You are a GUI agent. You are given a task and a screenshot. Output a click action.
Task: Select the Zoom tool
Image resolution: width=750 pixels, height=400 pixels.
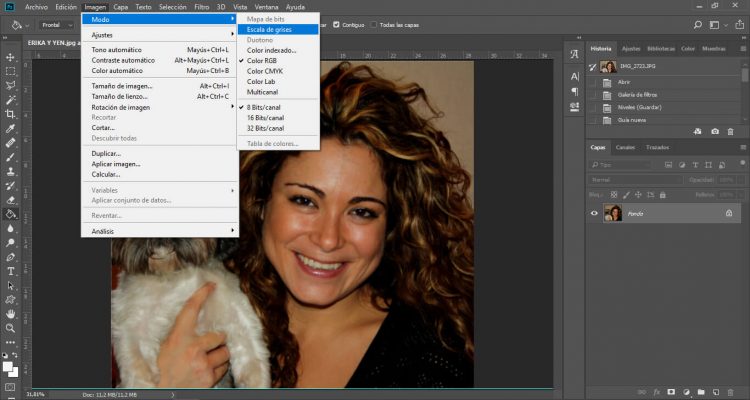pyautogui.click(x=10, y=328)
